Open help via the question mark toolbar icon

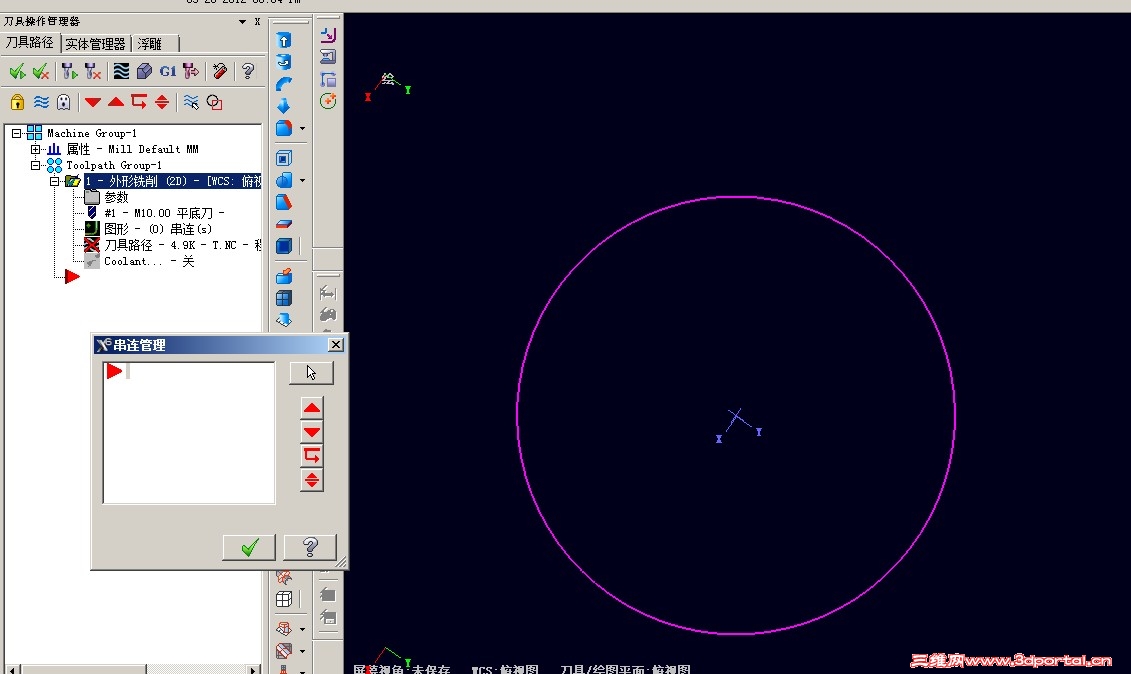248,70
